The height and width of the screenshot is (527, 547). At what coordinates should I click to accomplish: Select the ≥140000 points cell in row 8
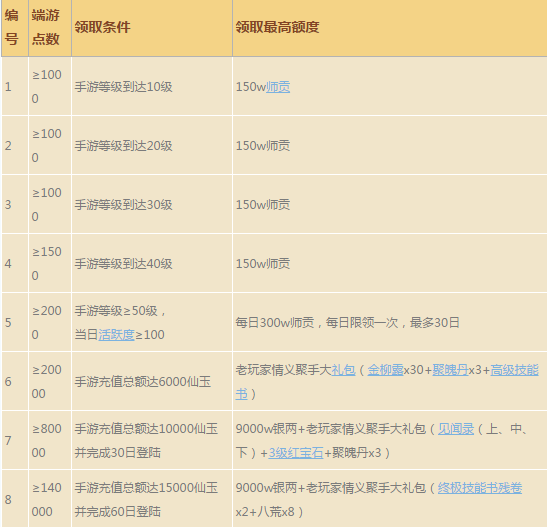(50, 499)
